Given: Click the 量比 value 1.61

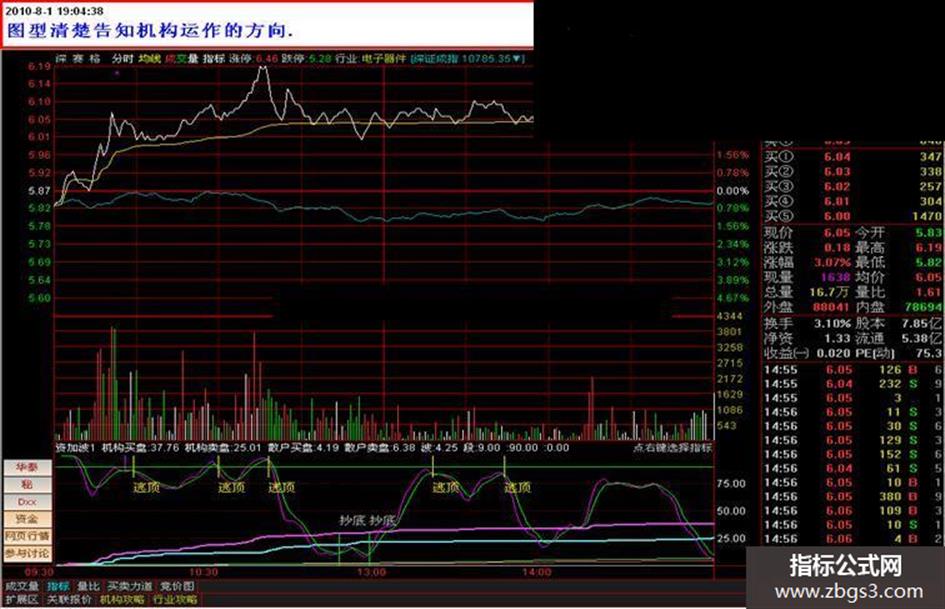Looking at the screenshot, I should click(x=928, y=292).
